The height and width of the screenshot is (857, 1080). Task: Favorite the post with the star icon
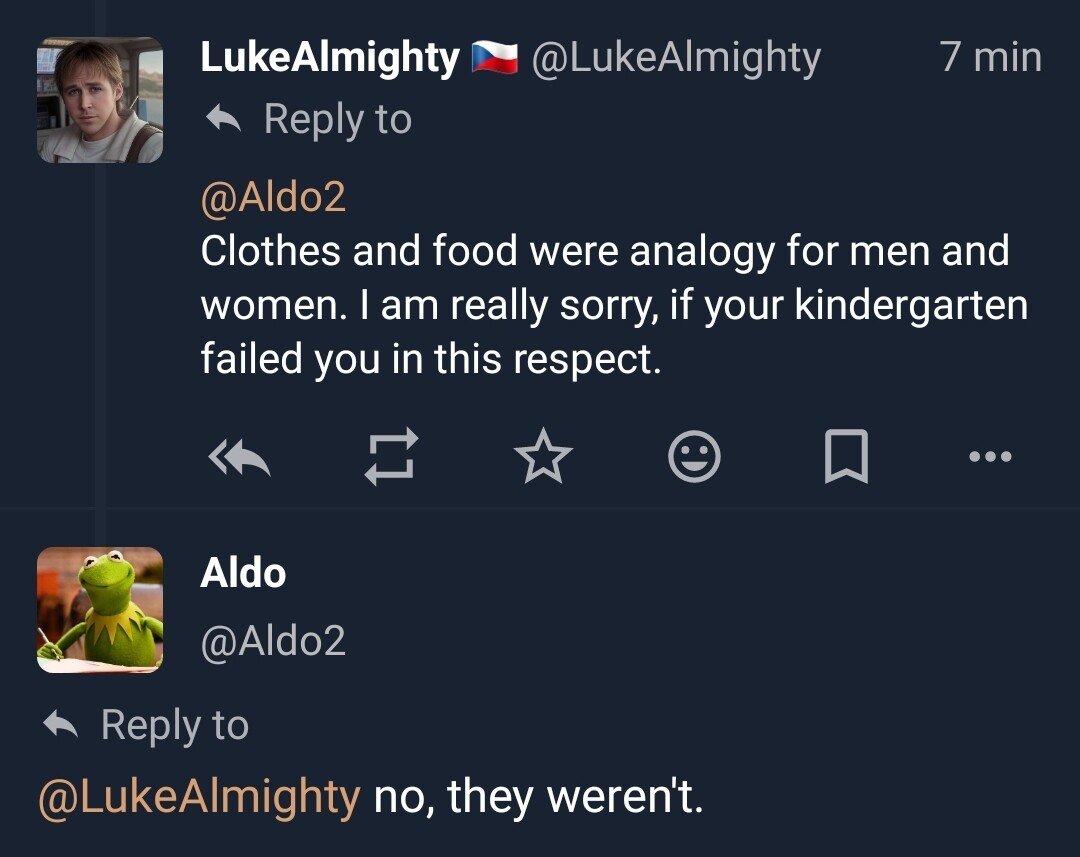(x=543, y=458)
